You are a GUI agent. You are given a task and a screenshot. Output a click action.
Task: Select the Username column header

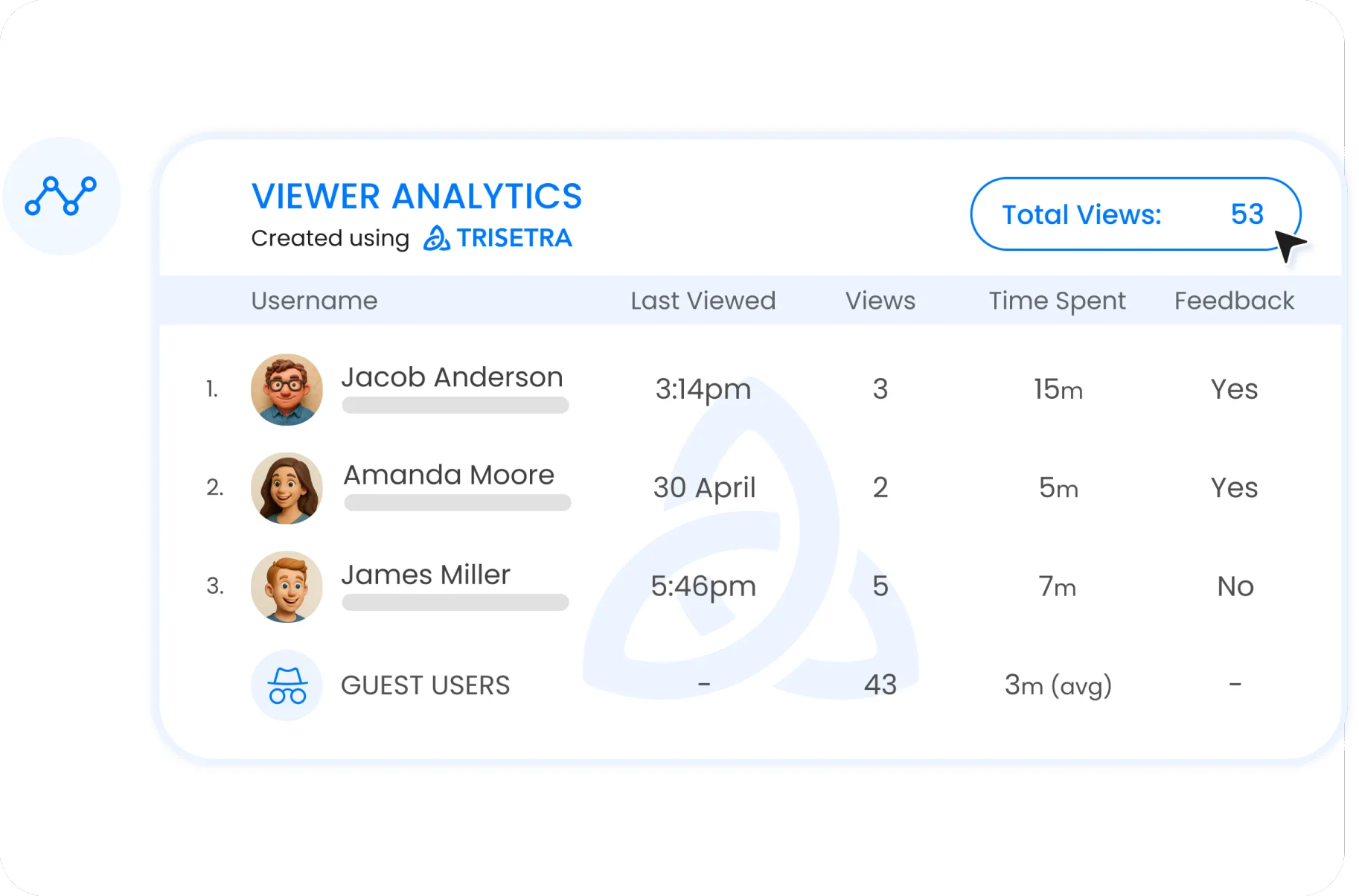pos(315,301)
